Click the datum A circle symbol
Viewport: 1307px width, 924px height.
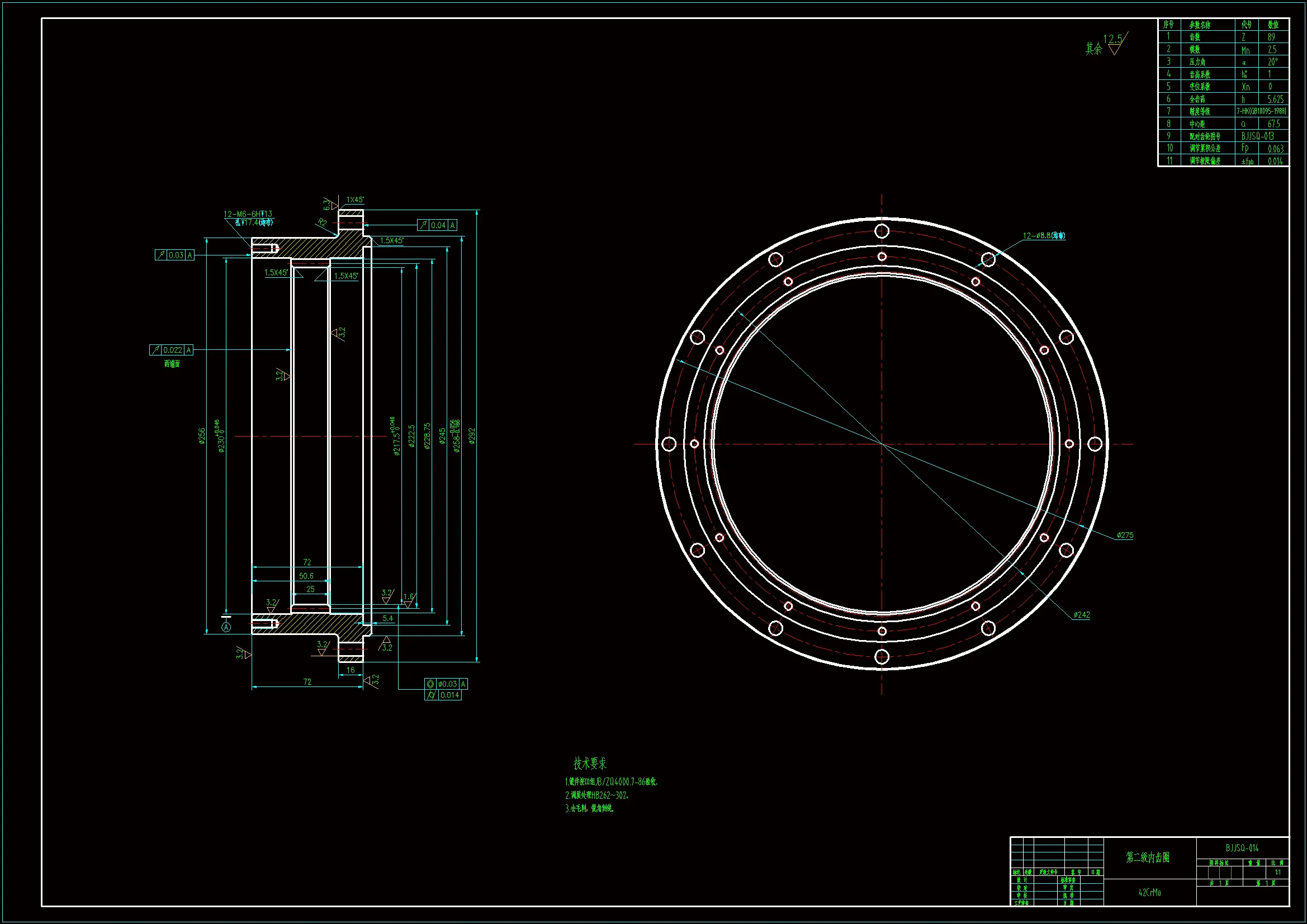point(226,627)
